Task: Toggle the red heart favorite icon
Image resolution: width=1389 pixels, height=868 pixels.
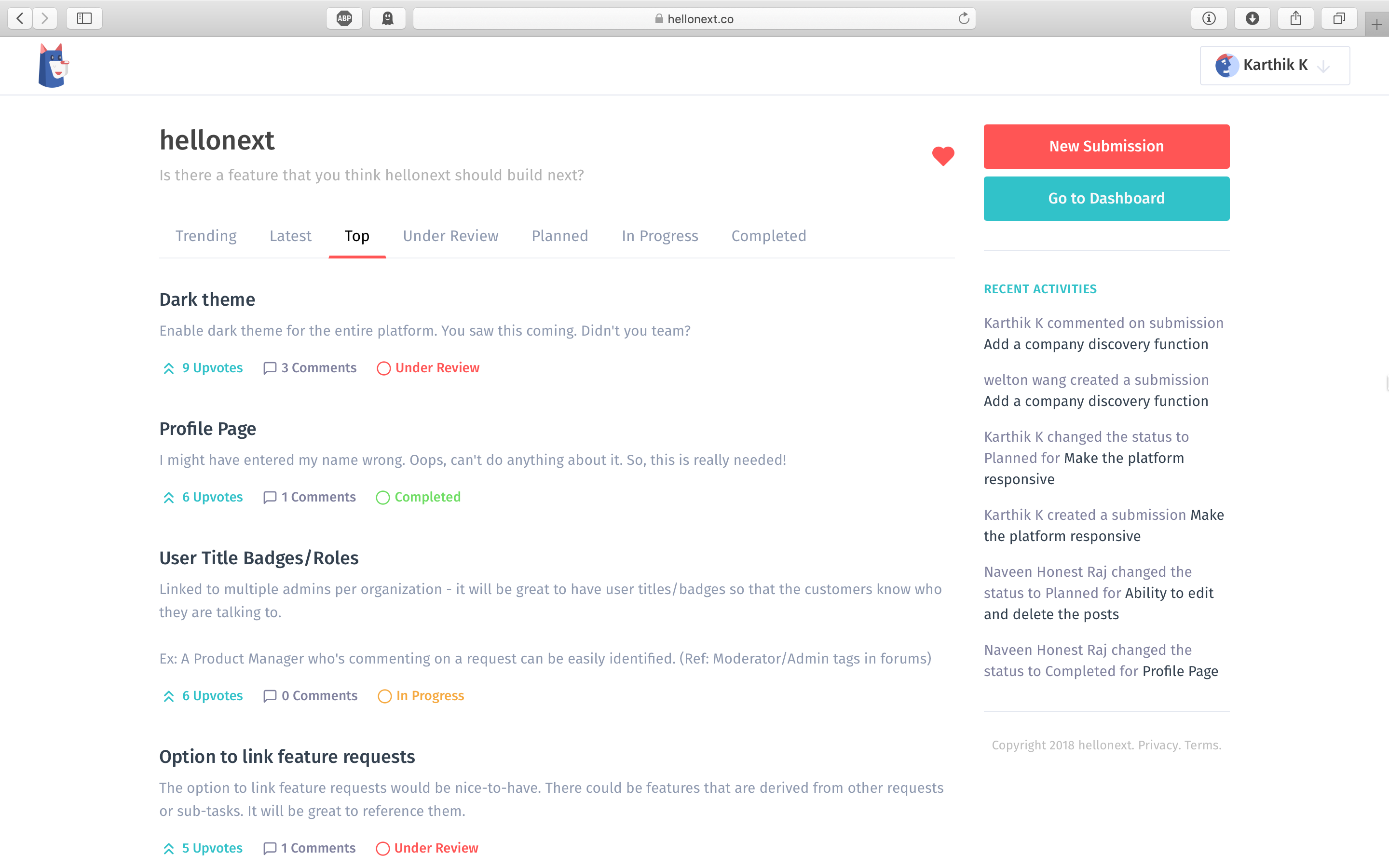Action: coord(942,156)
